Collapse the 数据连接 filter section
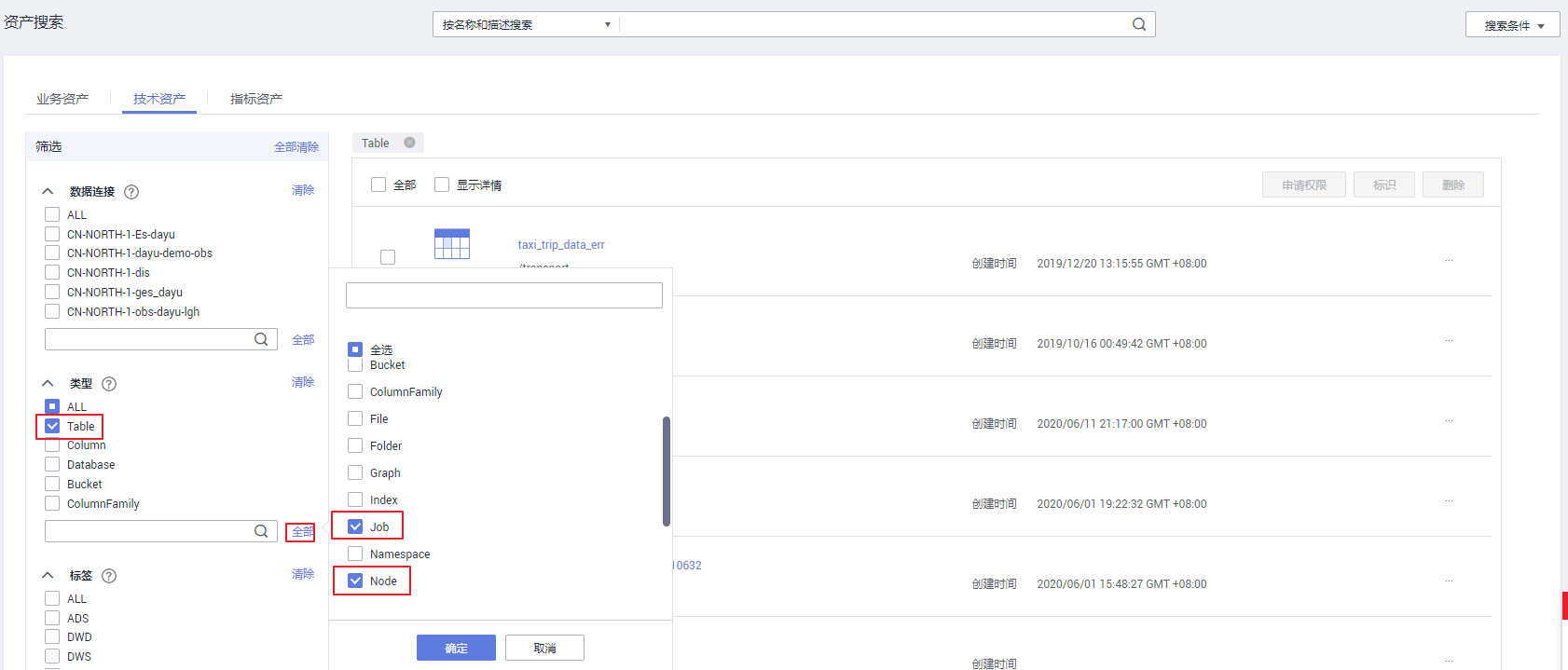 [48, 191]
